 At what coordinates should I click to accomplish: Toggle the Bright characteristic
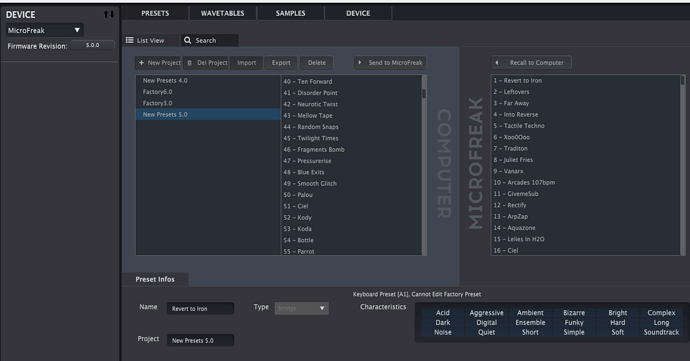618,313
